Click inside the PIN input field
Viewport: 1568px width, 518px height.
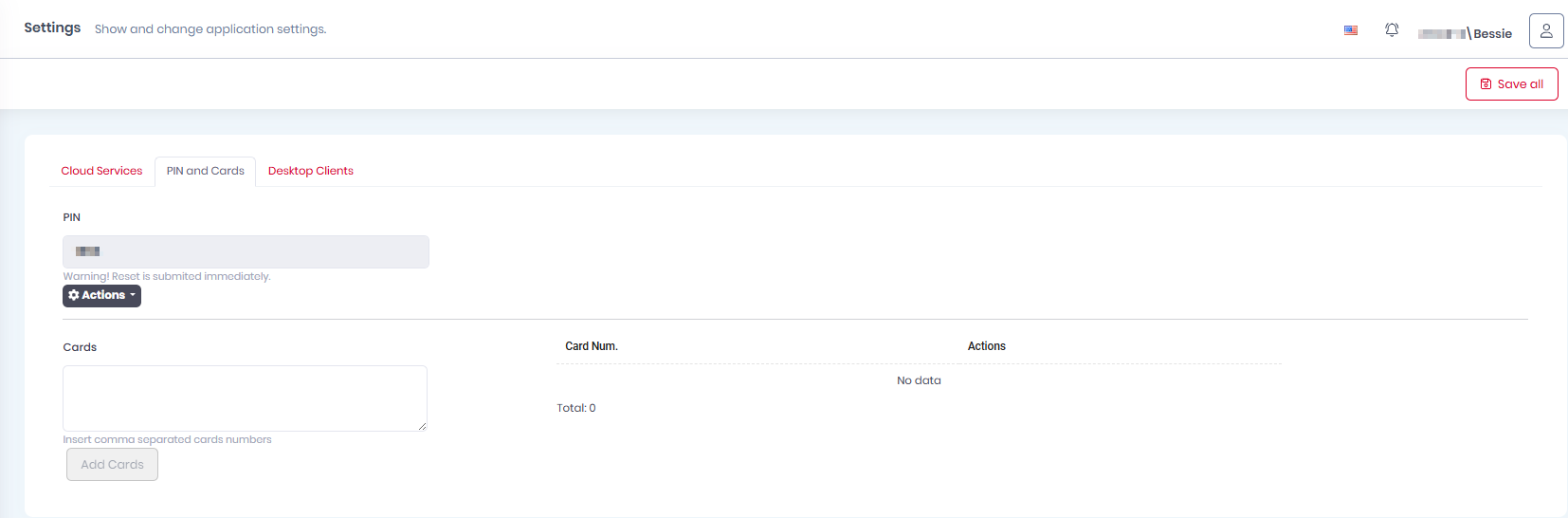pos(246,252)
